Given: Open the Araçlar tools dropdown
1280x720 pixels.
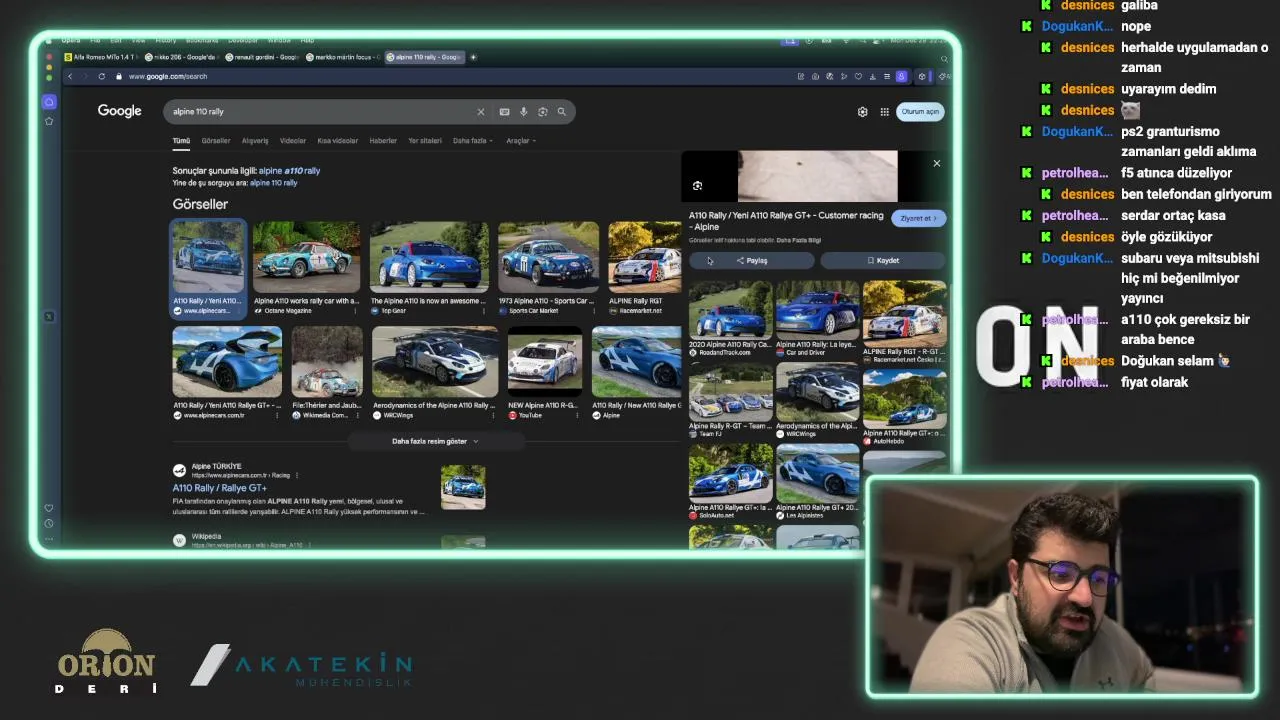Looking at the screenshot, I should click(520, 141).
